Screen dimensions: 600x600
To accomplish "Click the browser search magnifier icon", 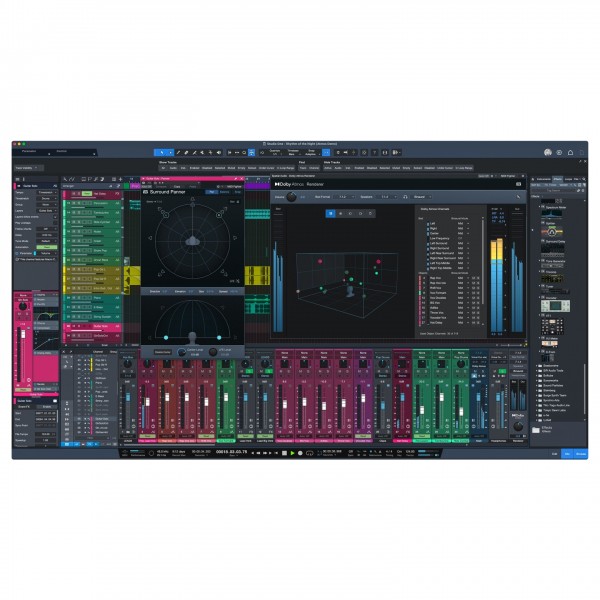I will 584,179.
